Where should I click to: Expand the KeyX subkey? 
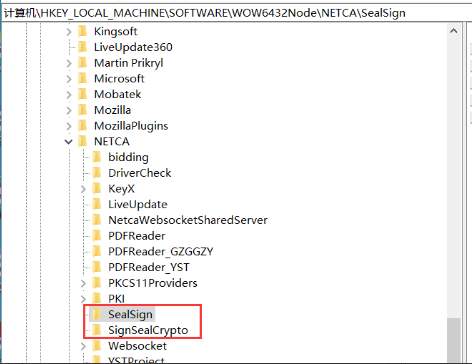pos(83,189)
